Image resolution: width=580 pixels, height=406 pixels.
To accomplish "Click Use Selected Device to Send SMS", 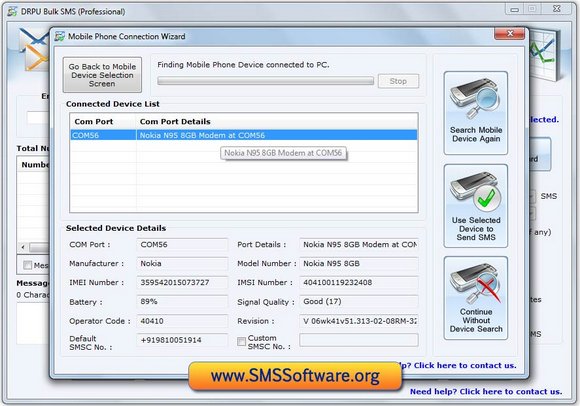I will click(476, 206).
